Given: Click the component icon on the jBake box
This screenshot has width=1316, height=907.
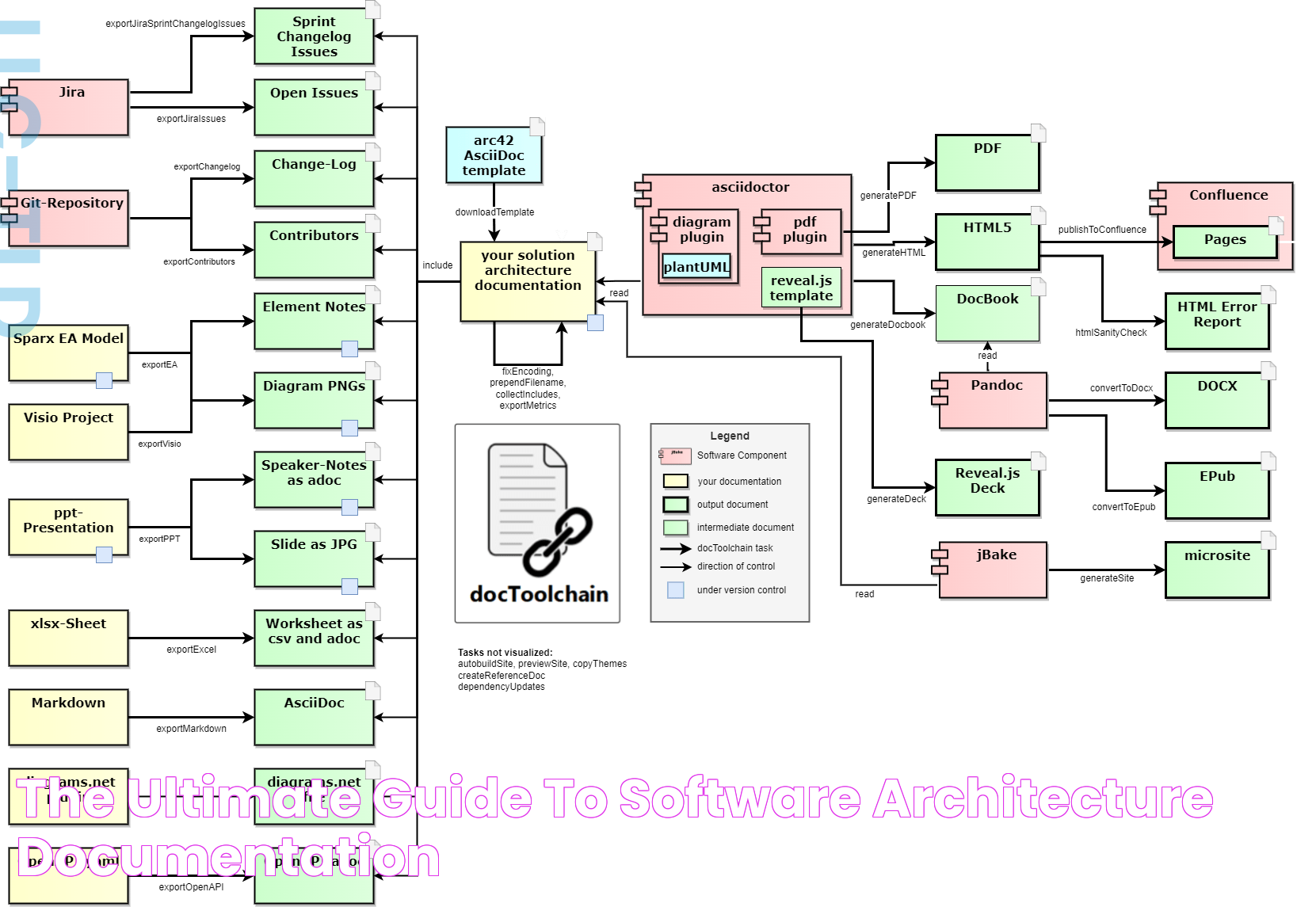Looking at the screenshot, I should [940, 562].
